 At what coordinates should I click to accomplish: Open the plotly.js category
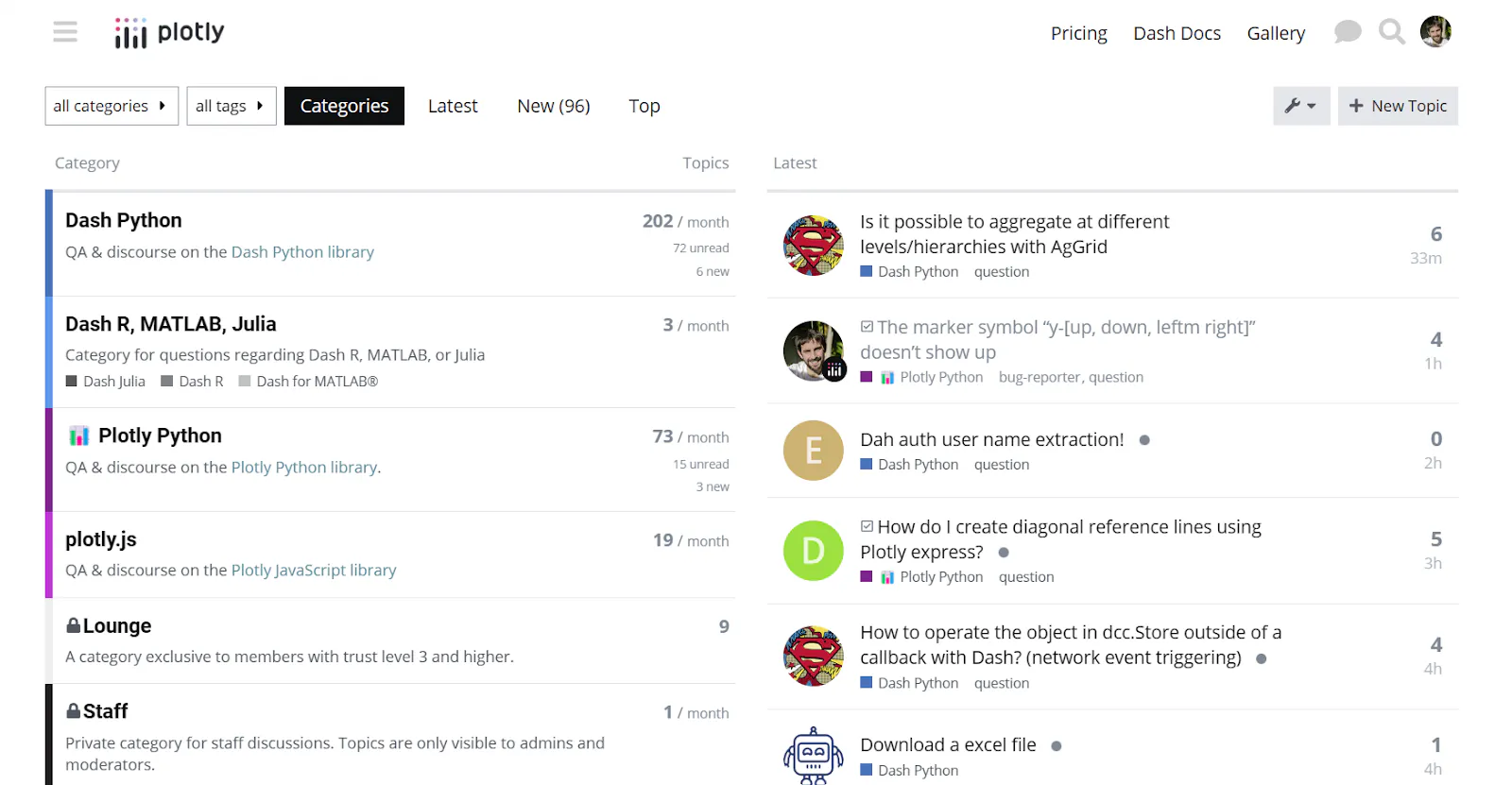click(x=101, y=539)
